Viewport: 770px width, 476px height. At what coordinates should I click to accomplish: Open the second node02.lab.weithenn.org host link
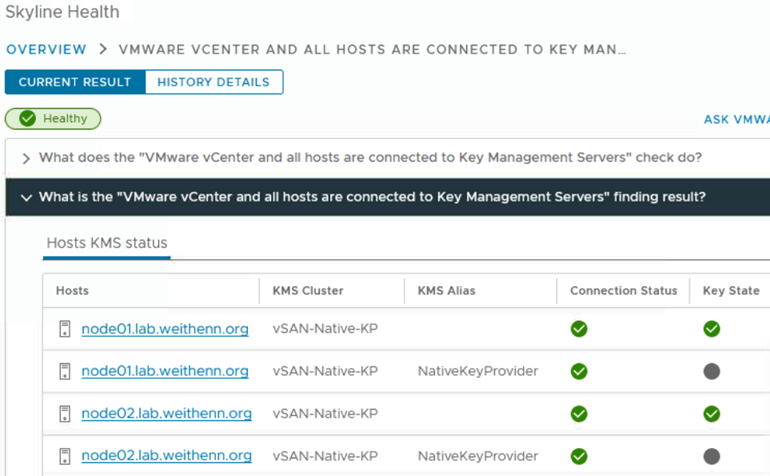tap(166, 456)
